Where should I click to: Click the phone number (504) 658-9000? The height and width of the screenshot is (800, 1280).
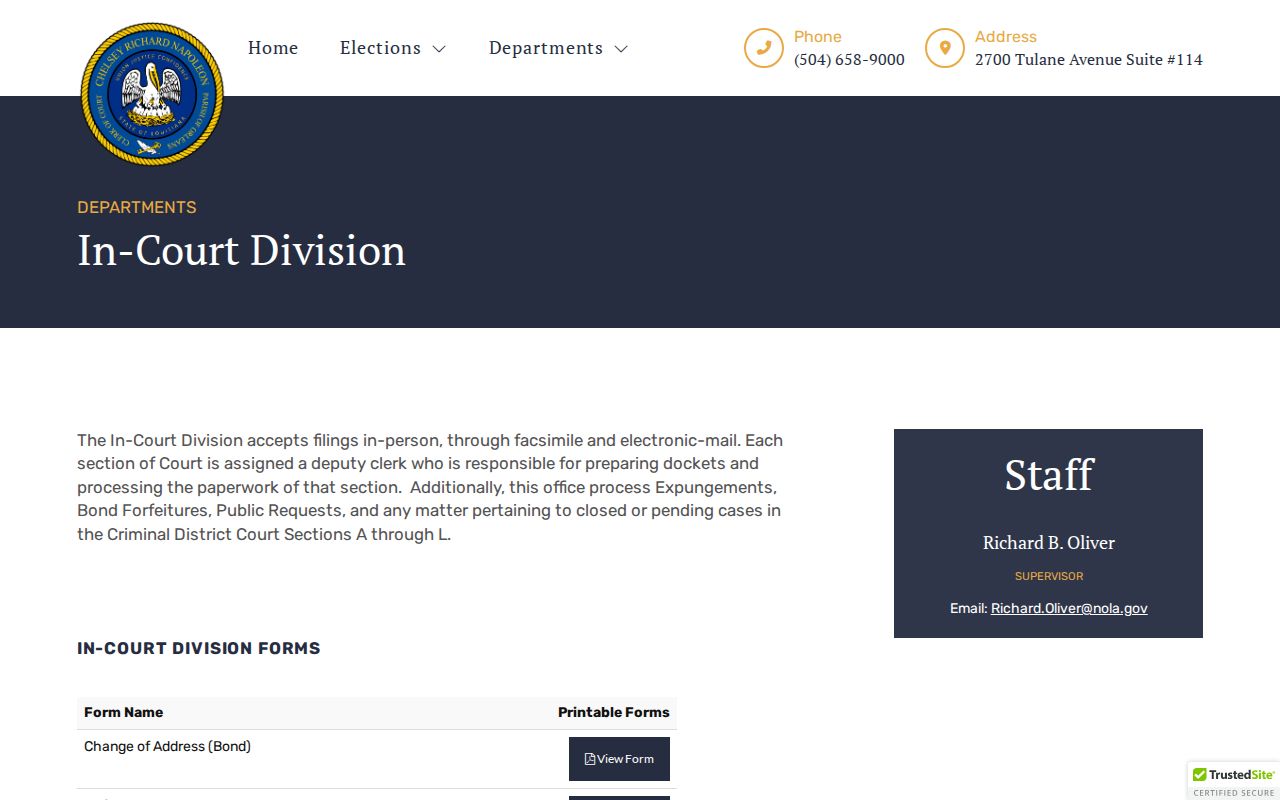point(849,60)
